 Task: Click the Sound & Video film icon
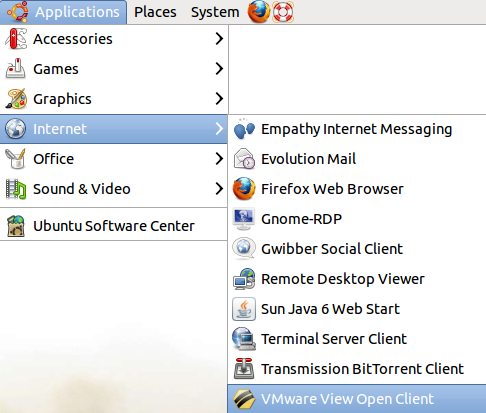click(x=16, y=189)
